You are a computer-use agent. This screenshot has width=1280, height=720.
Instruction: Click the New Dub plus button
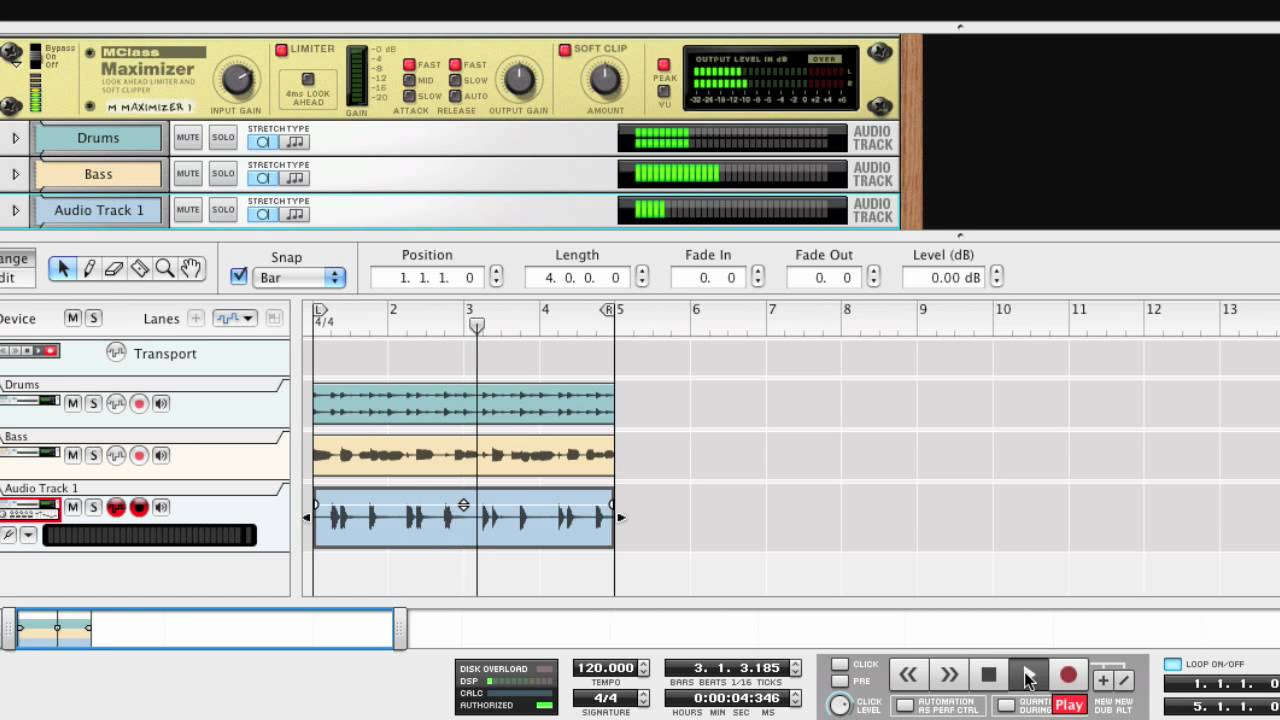[1102, 680]
